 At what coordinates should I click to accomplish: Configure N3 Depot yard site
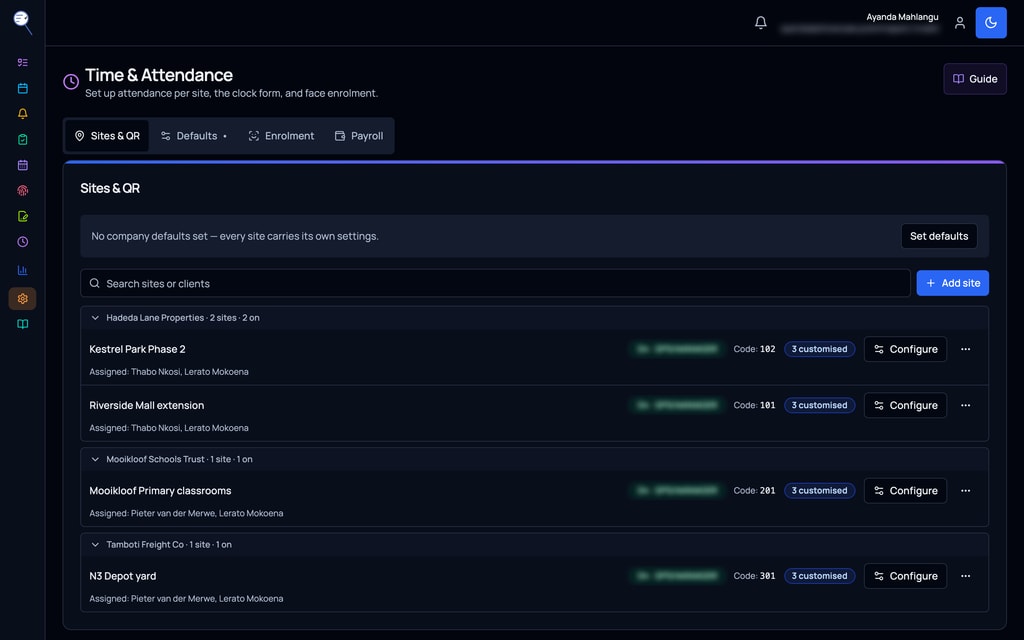[905, 576]
